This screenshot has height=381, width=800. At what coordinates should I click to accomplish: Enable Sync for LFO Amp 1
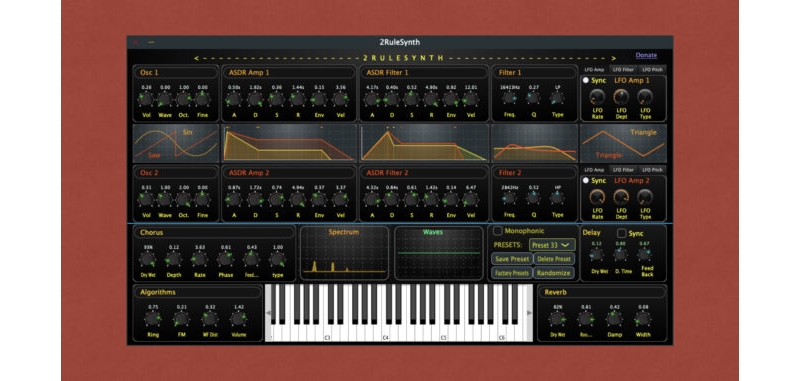point(586,81)
